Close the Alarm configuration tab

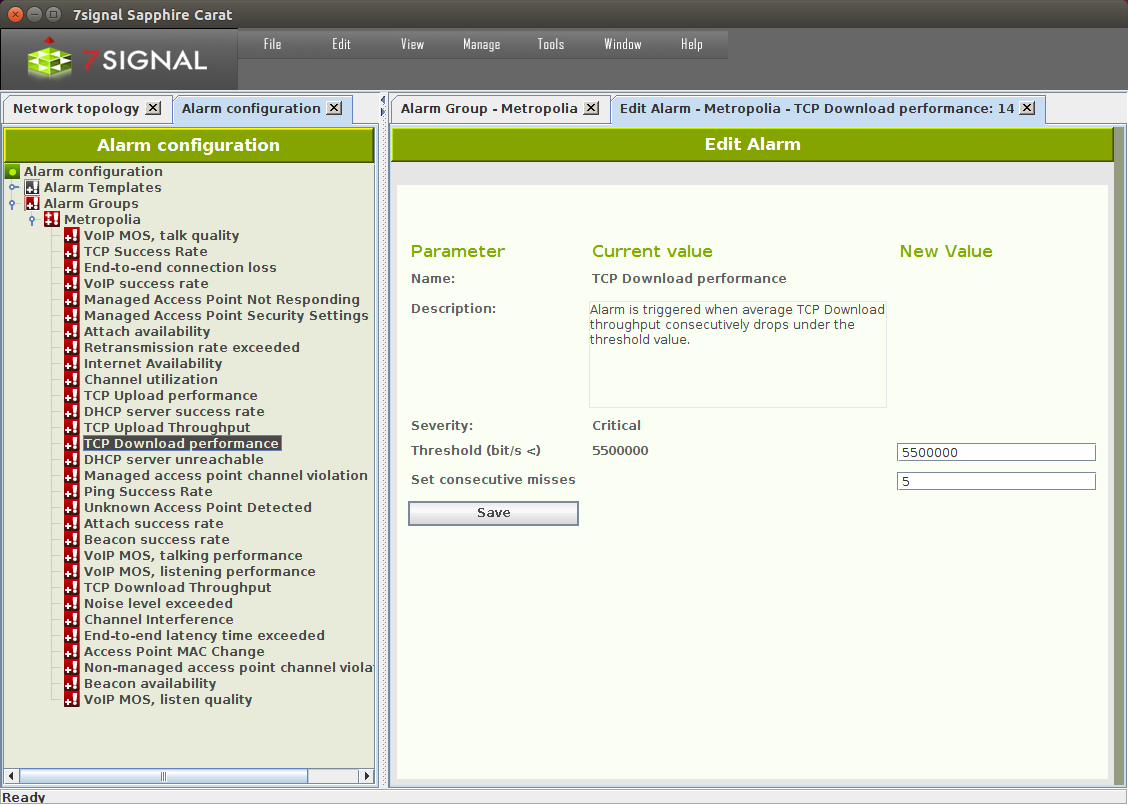click(x=335, y=108)
